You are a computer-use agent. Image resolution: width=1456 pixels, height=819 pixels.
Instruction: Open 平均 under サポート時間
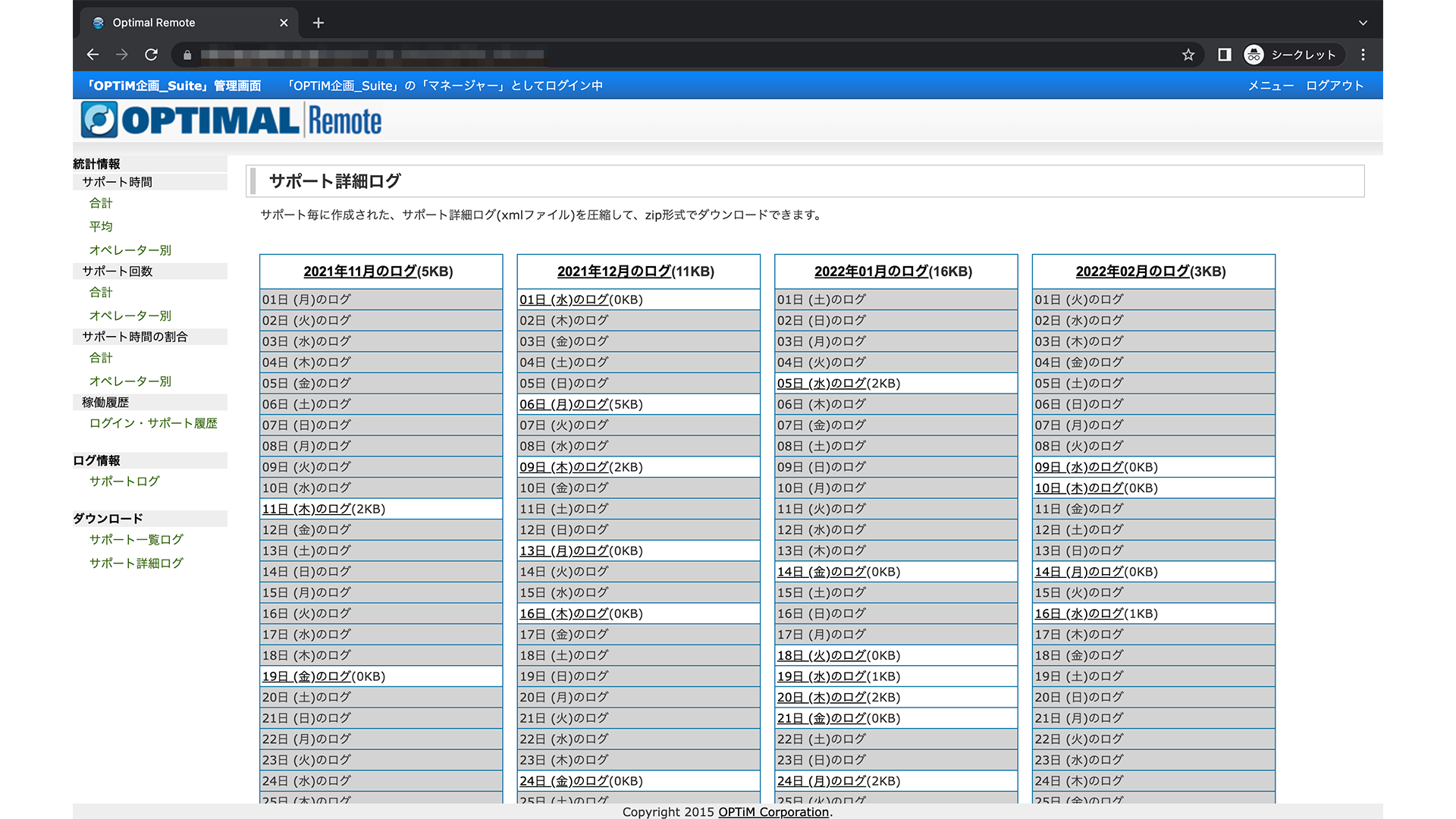click(x=101, y=227)
